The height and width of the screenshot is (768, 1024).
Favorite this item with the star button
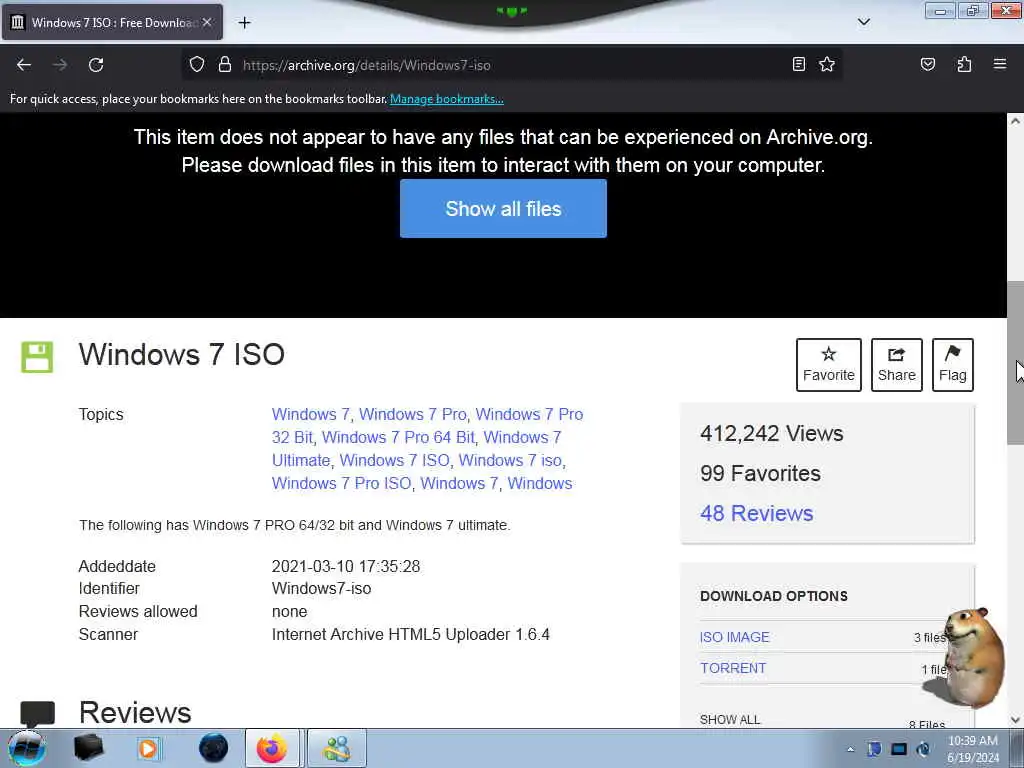click(x=829, y=364)
